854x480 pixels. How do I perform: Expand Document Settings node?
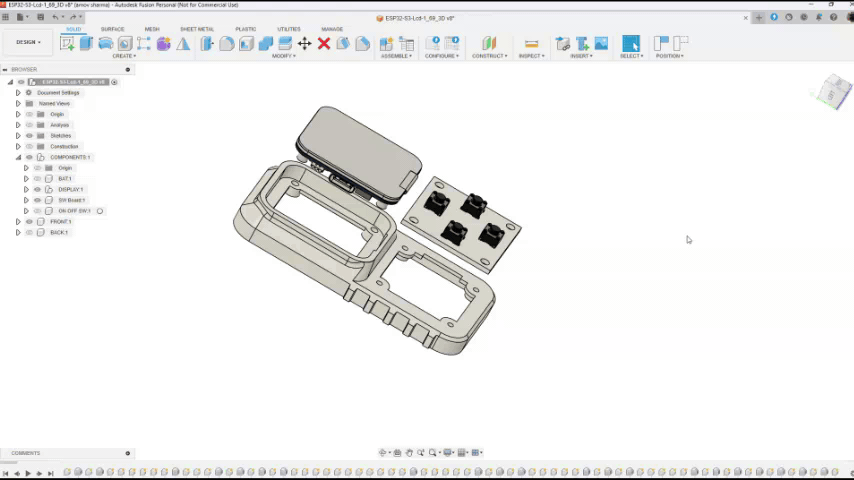18,93
